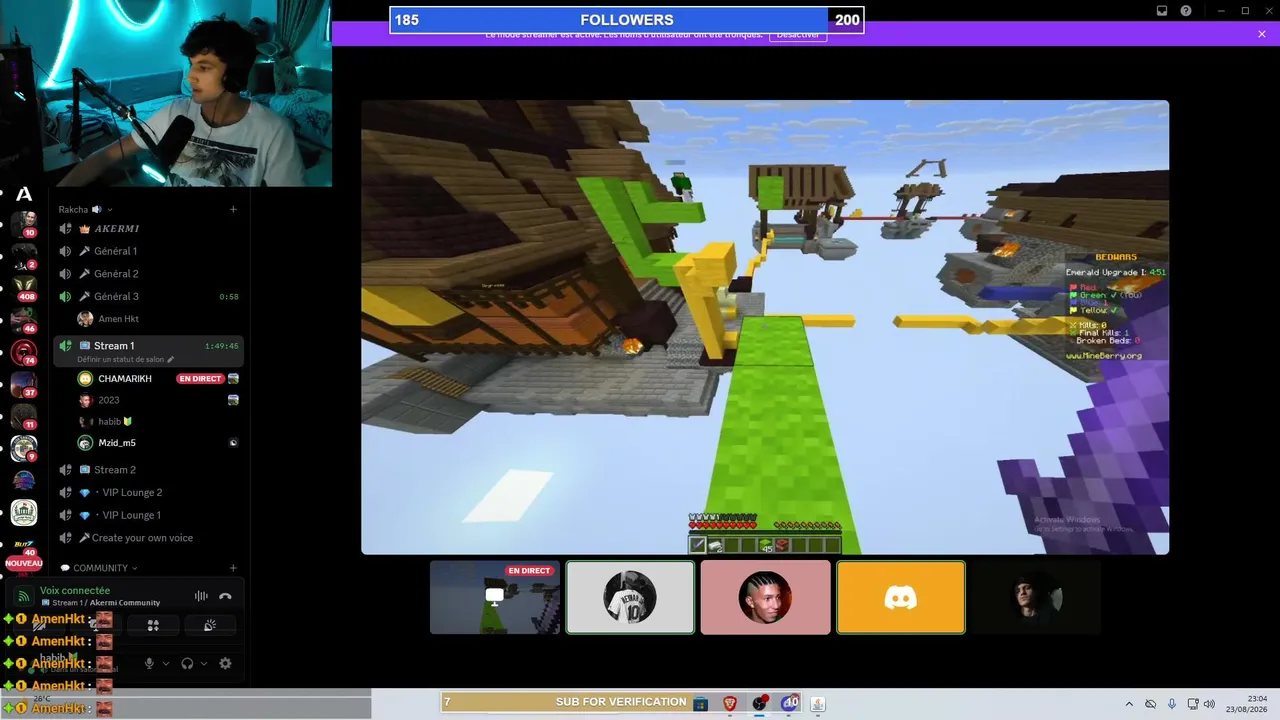Show hidden system tray icons
The height and width of the screenshot is (720, 1280).
pos(1129,704)
